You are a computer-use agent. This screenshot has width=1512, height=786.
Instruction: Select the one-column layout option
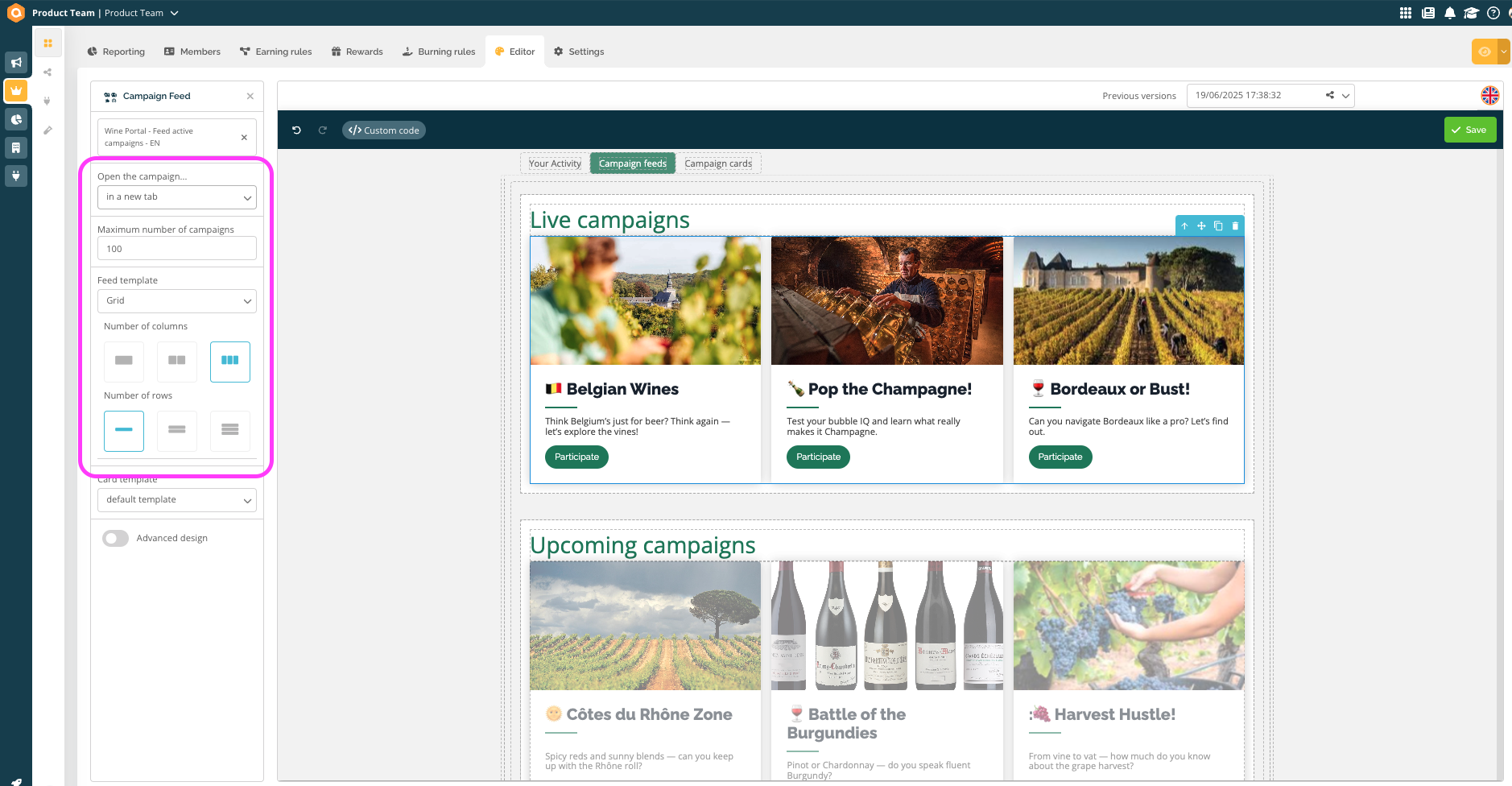[x=124, y=361]
